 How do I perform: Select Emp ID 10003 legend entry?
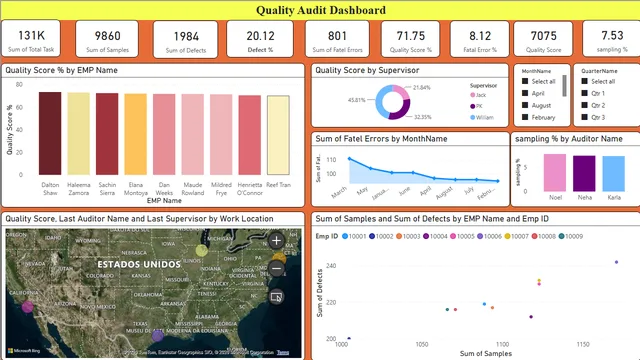[x=408, y=236]
